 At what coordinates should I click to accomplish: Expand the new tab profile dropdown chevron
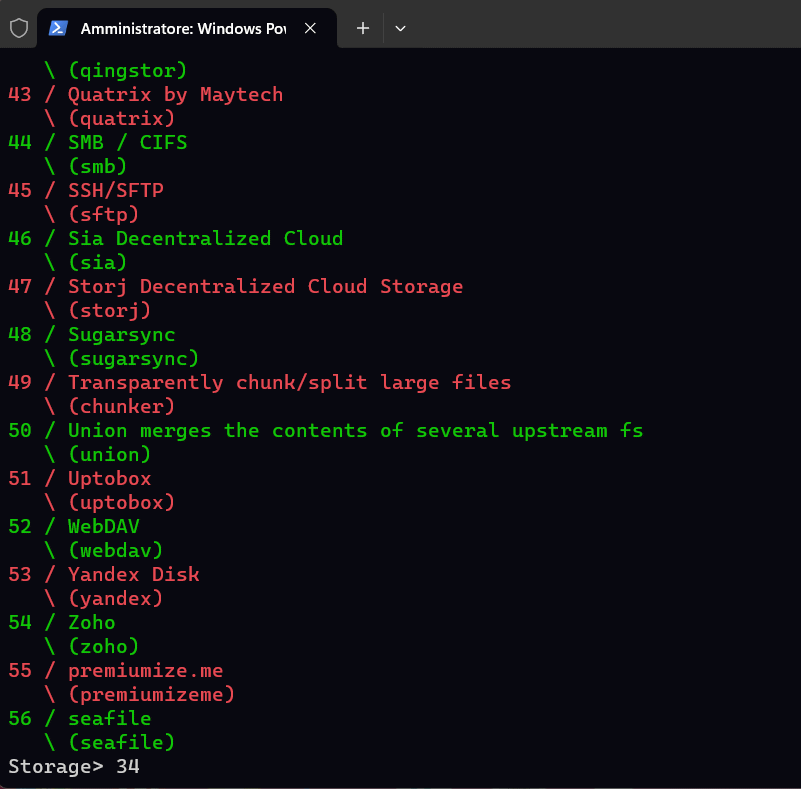click(400, 29)
